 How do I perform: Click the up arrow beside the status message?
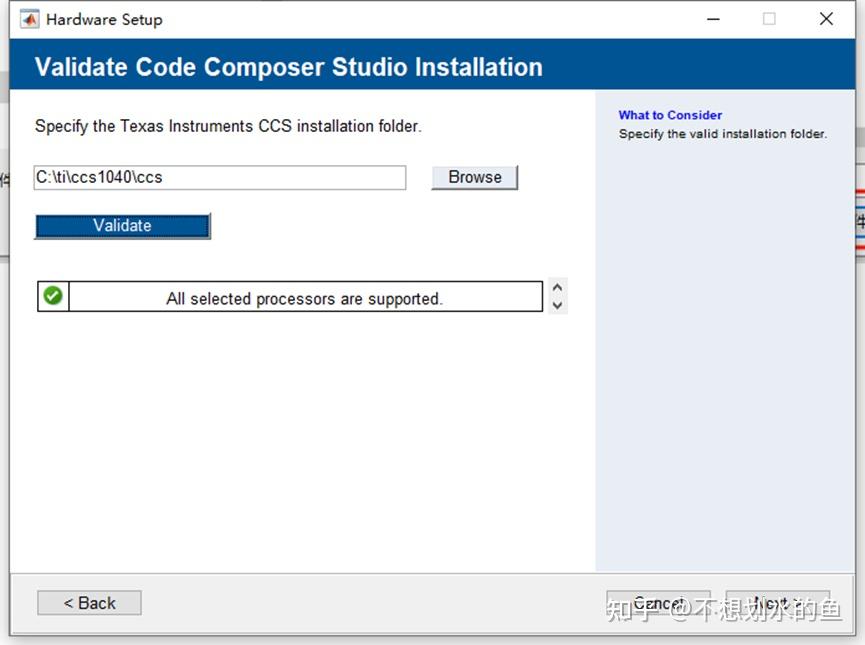[556, 288]
